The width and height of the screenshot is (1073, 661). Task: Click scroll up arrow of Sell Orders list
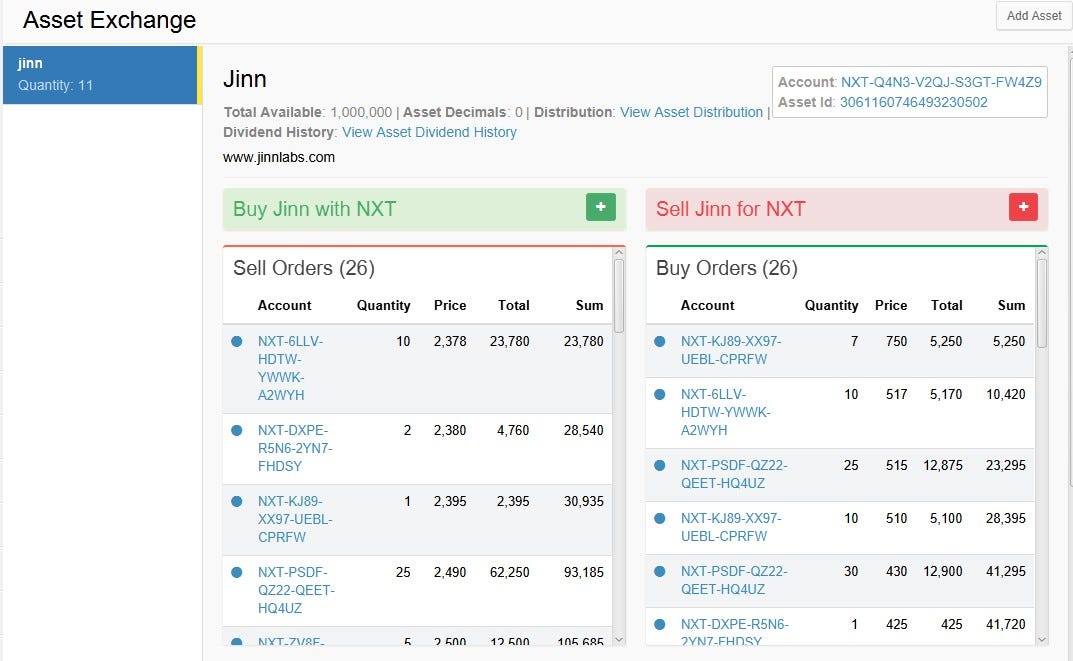point(619,252)
